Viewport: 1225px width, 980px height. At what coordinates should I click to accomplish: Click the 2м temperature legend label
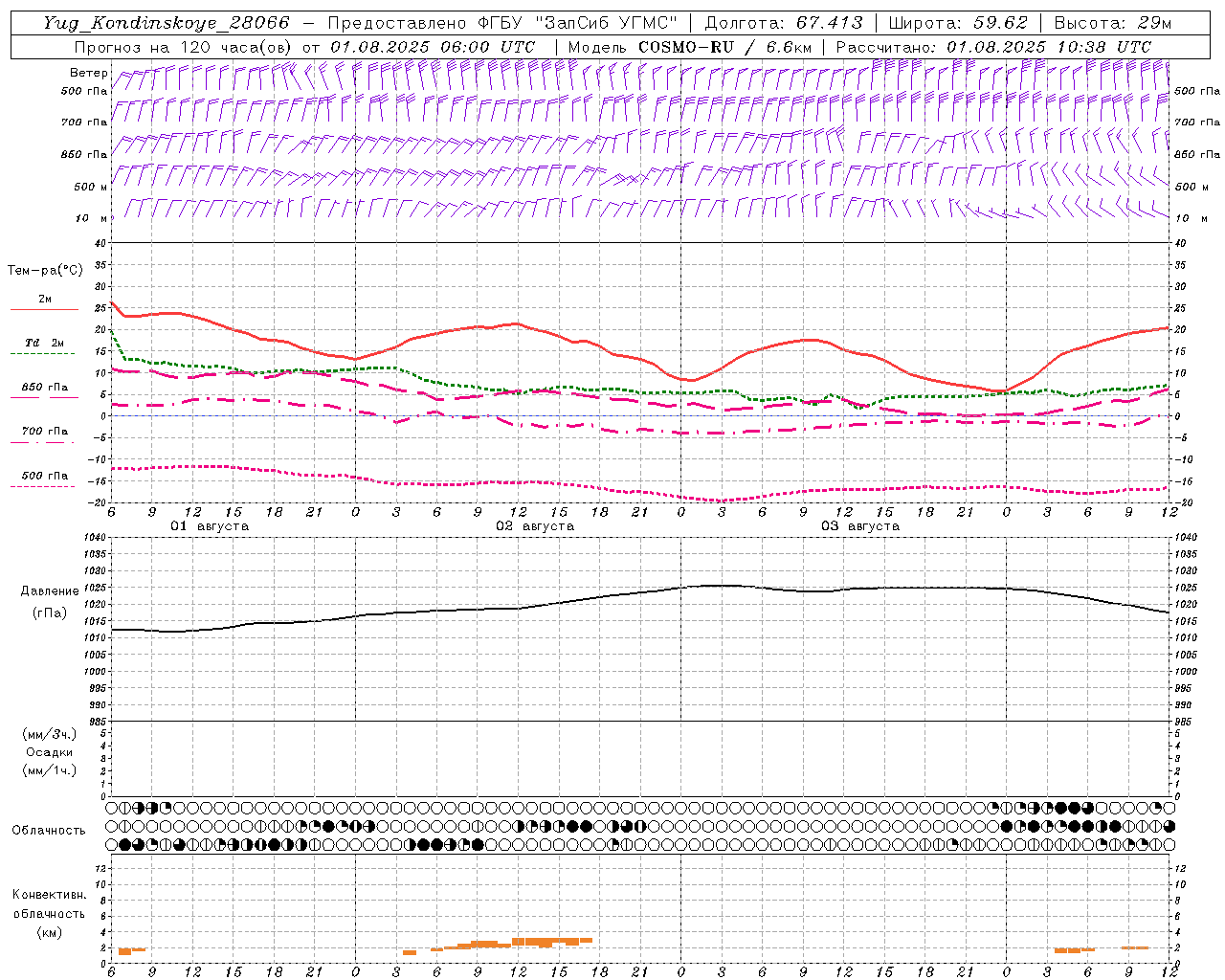pos(45,299)
